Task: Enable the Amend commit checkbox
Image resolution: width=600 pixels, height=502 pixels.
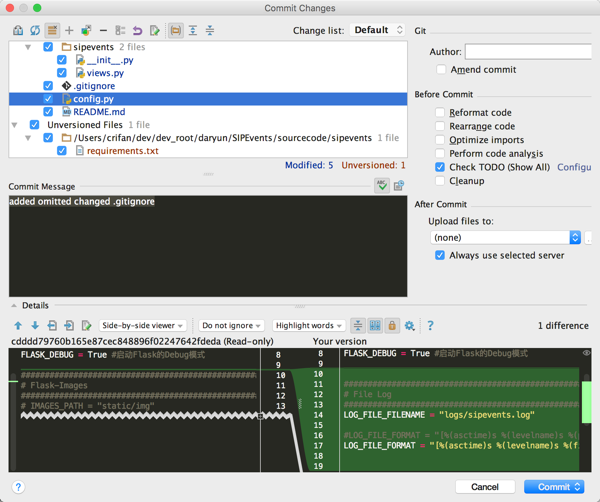Action: tap(441, 70)
